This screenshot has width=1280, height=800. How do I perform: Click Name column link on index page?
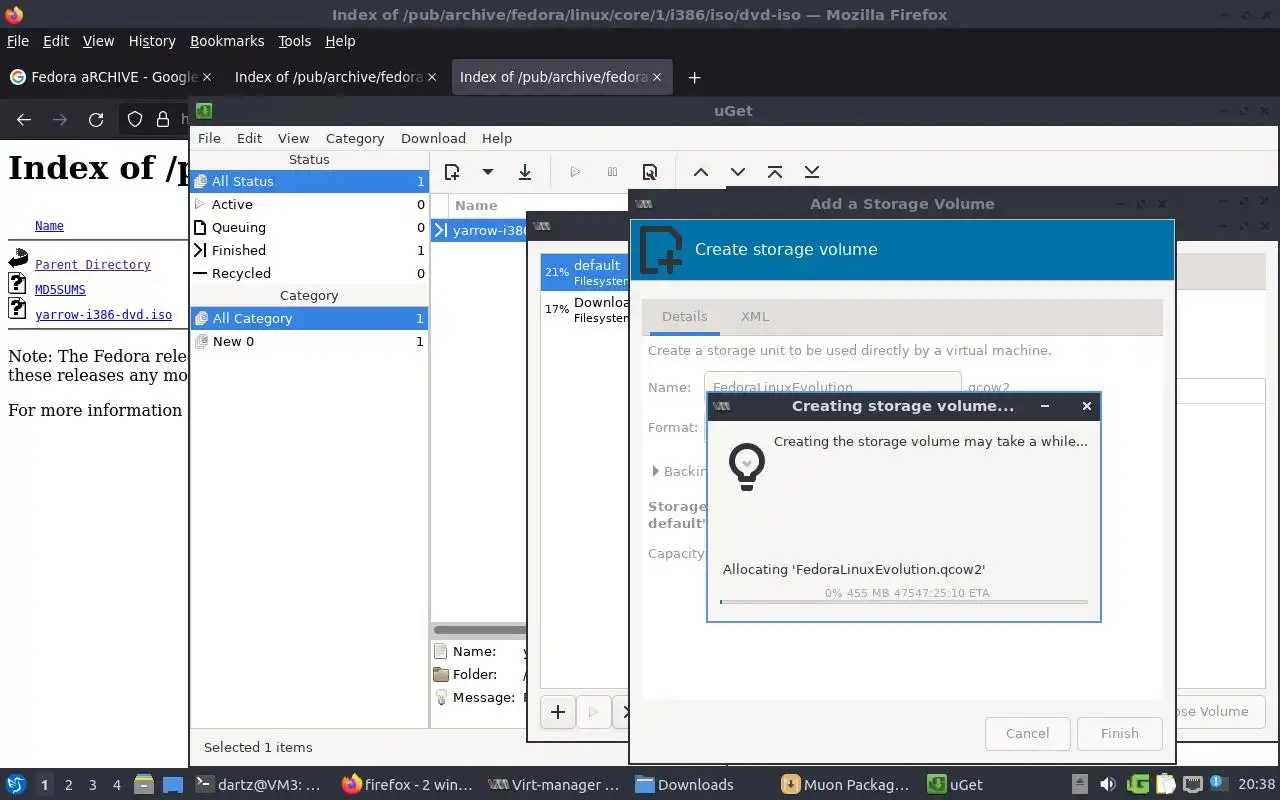click(x=49, y=226)
